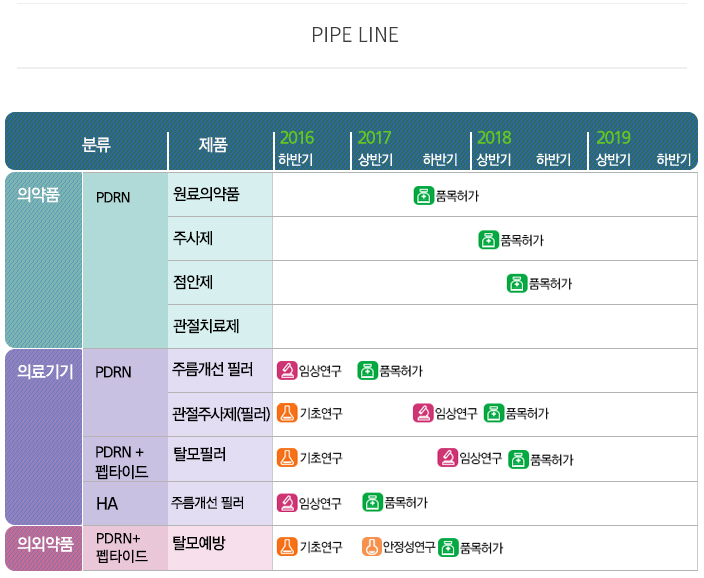Click the 제품 column header
Screen dimensions: 704x578
pyautogui.click(x=213, y=145)
